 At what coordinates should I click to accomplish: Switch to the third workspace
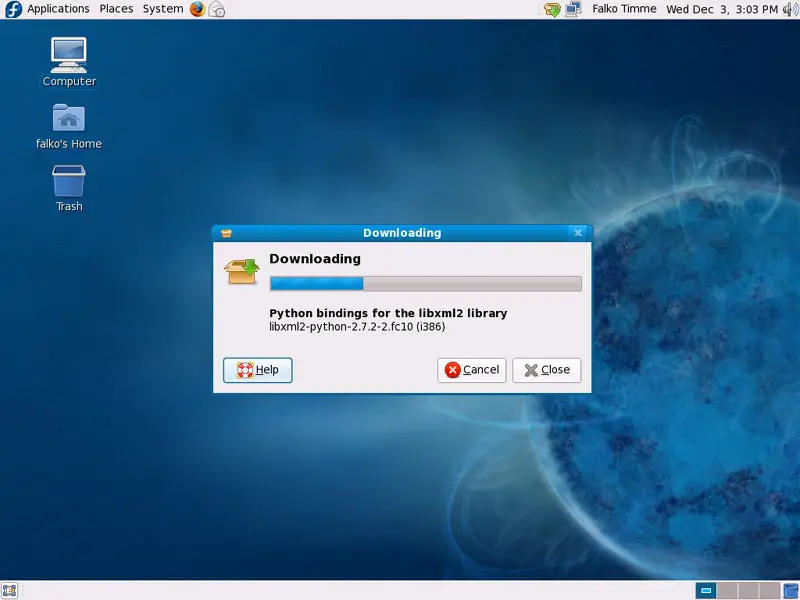748,591
